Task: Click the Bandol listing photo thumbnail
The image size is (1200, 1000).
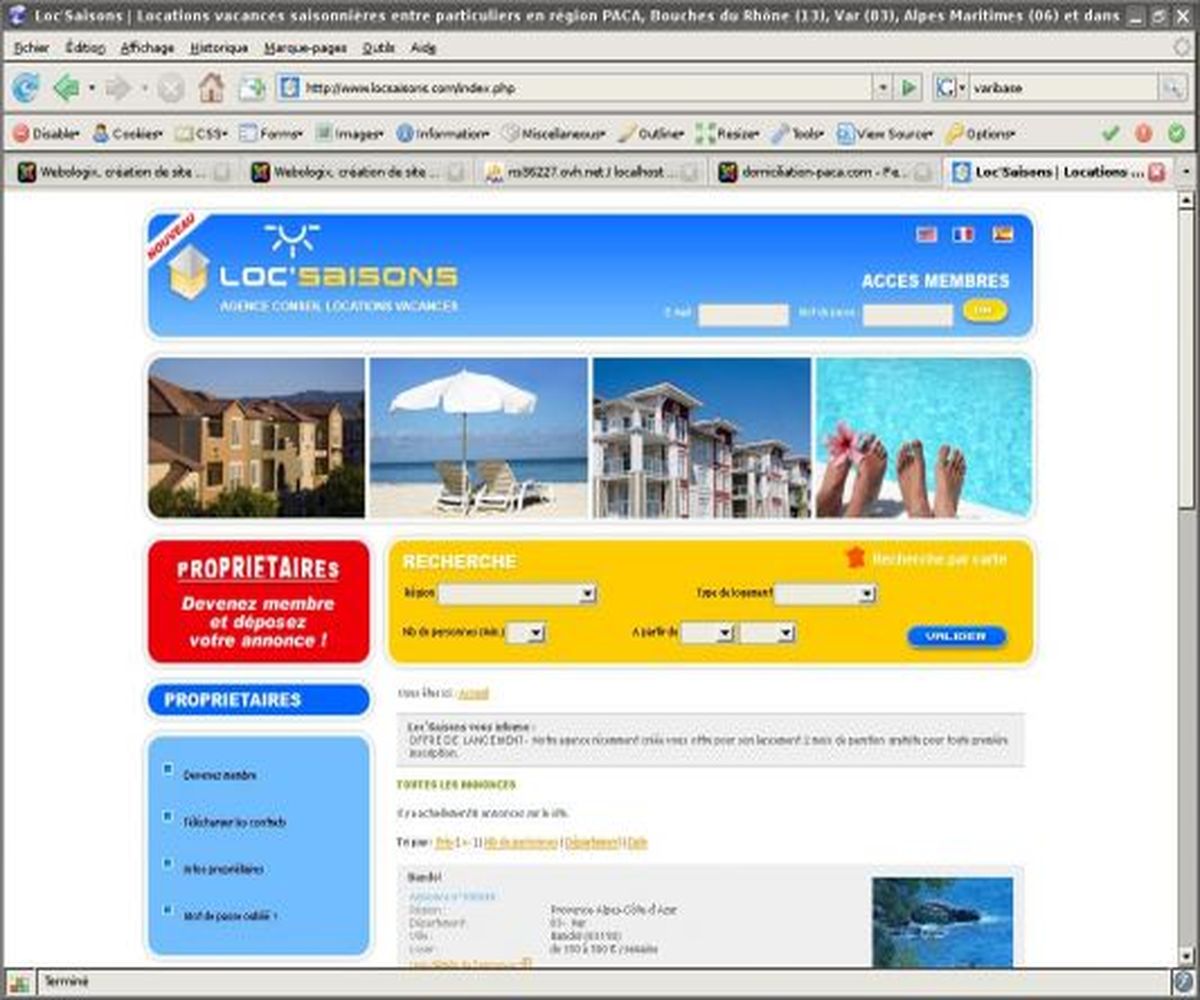Action: coord(942,923)
